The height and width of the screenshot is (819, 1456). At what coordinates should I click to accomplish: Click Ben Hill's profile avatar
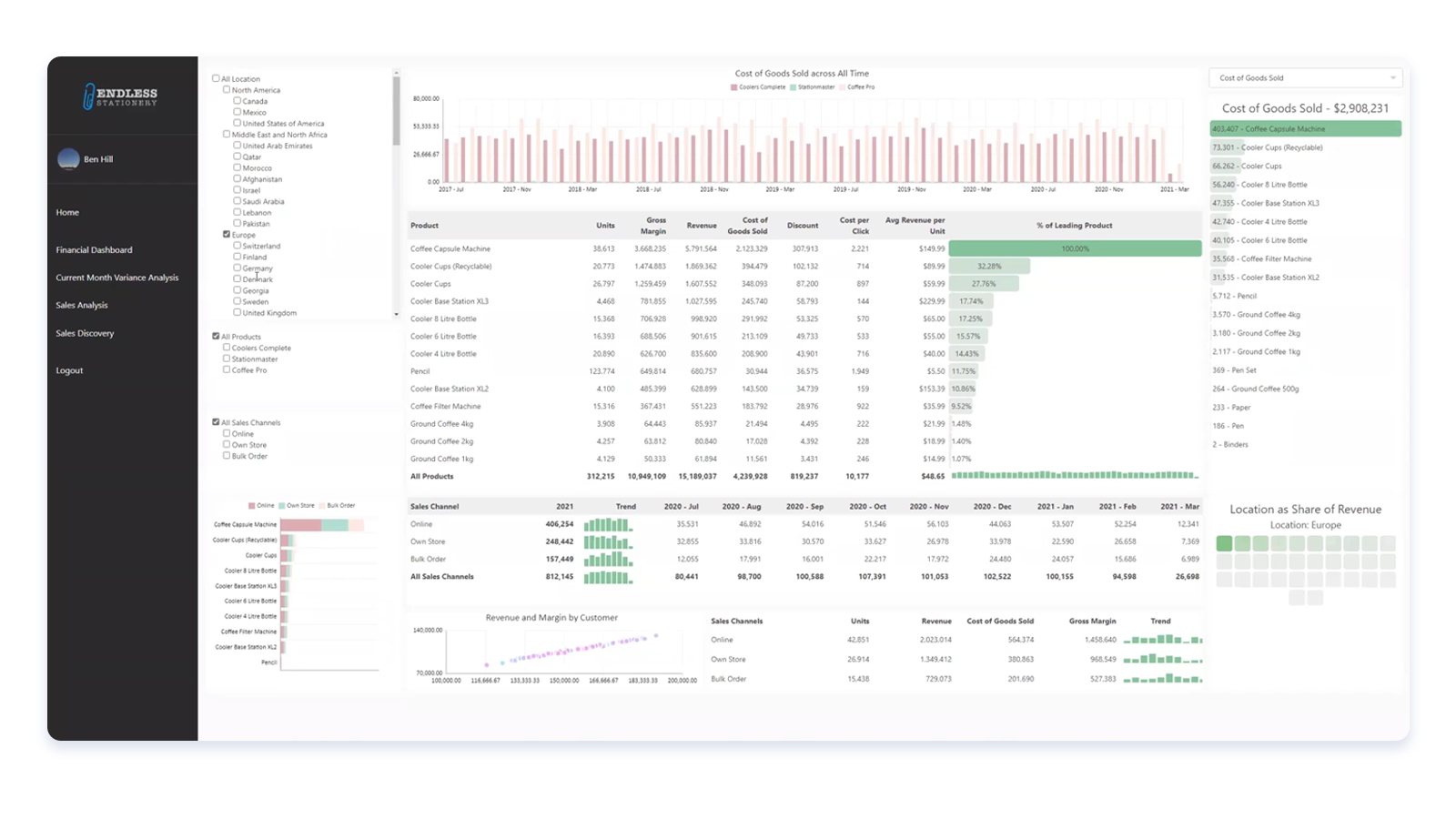68,158
